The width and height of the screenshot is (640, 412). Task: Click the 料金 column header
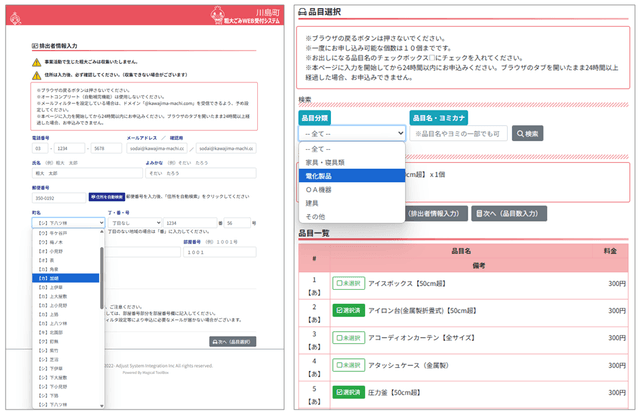point(610,251)
